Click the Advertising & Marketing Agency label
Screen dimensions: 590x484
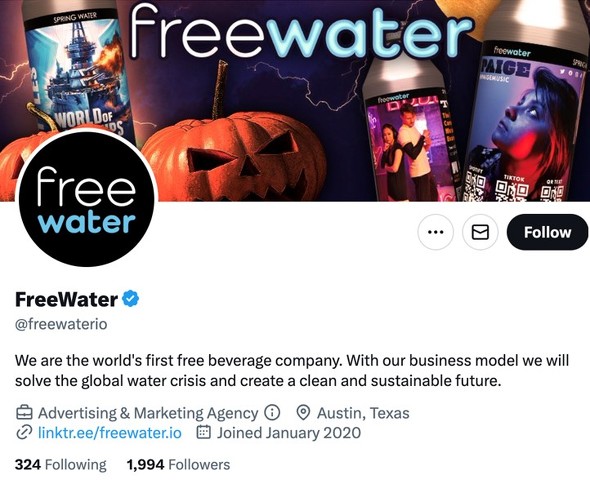[x=148, y=413]
